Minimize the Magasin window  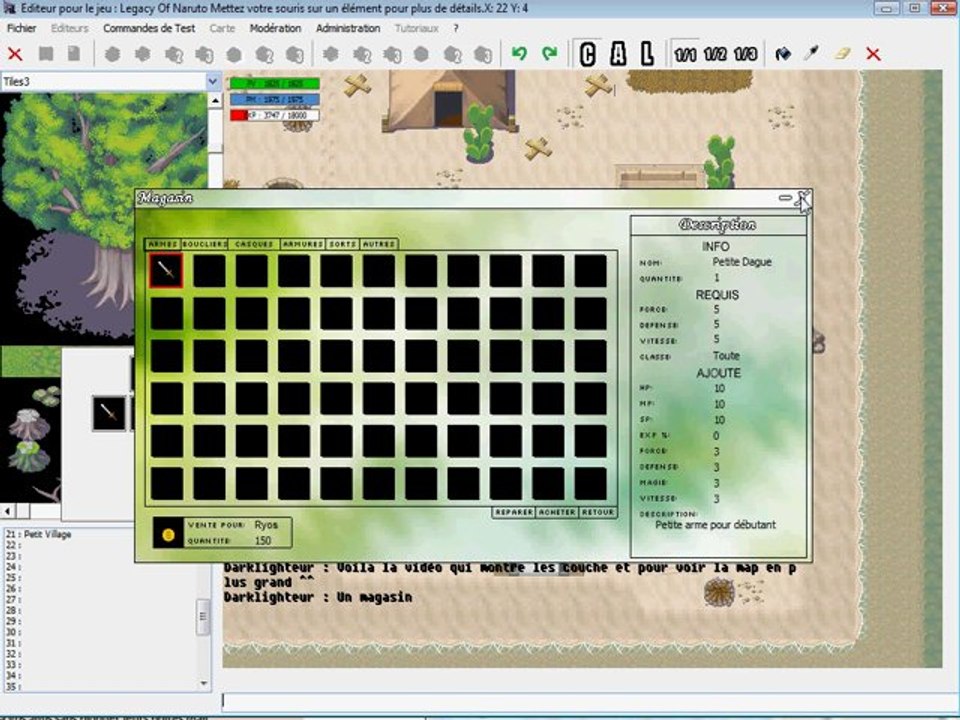tap(785, 198)
